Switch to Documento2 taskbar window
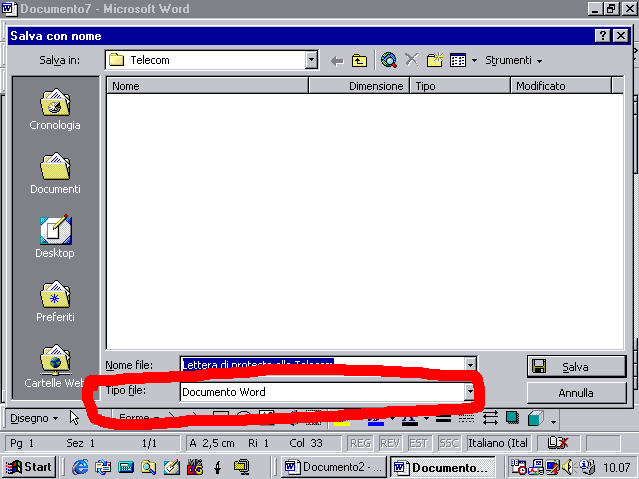639x479 pixels. click(x=333, y=467)
